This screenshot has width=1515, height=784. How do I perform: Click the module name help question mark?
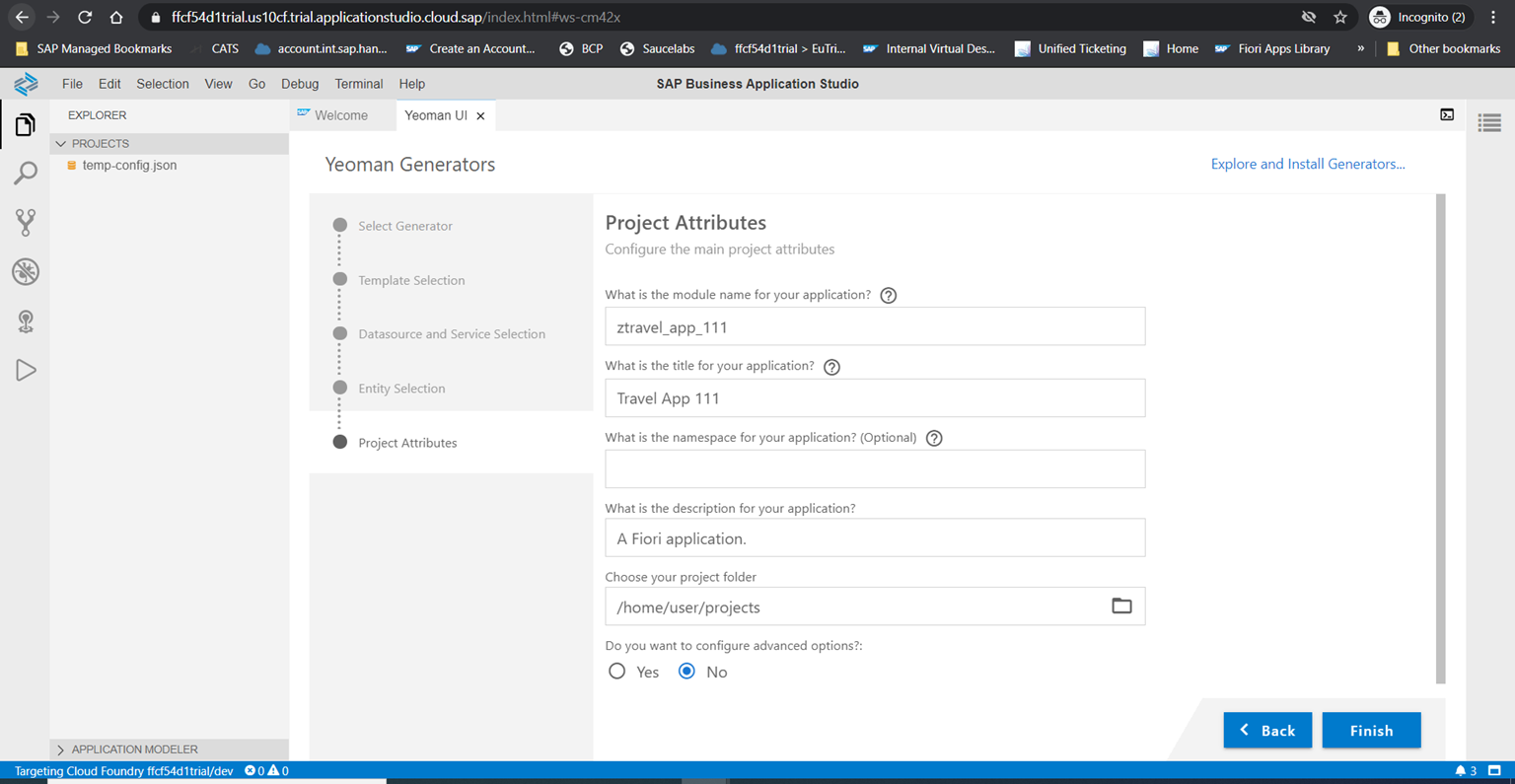pos(888,295)
